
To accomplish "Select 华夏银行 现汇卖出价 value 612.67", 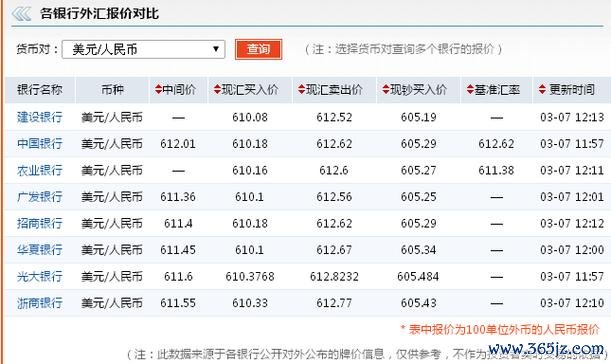I will point(334,250).
